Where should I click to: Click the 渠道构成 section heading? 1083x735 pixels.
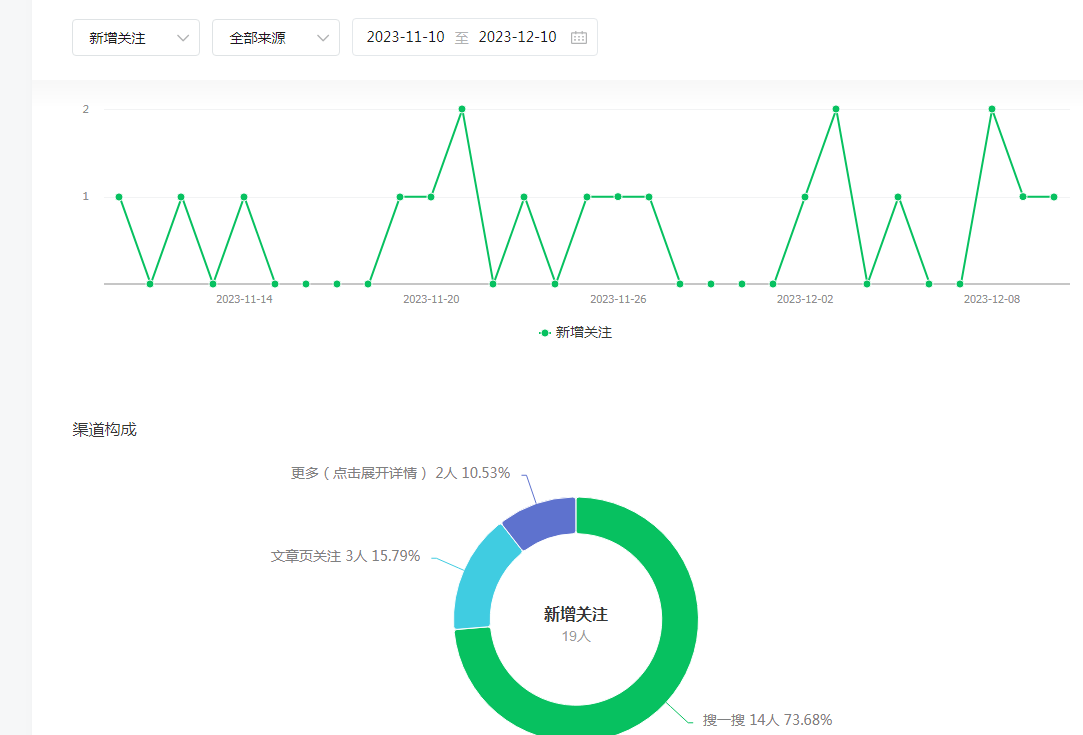coord(104,430)
